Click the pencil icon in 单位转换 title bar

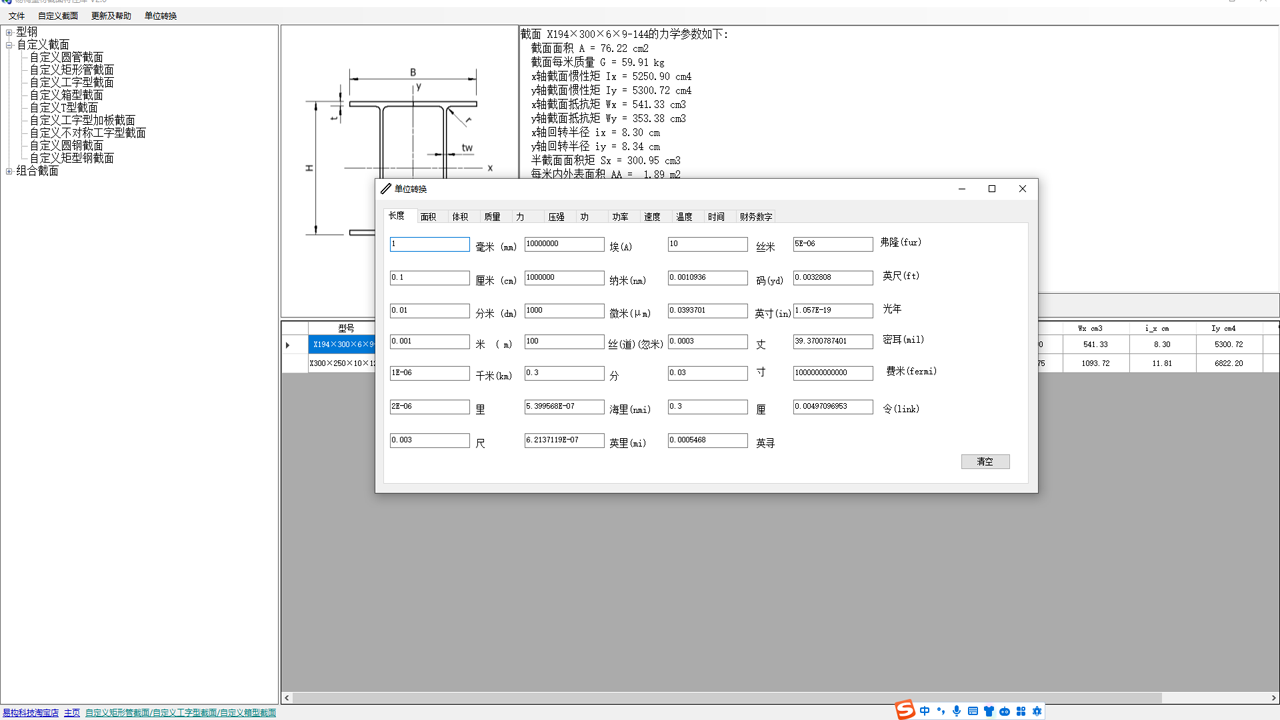tap(386, 188)
